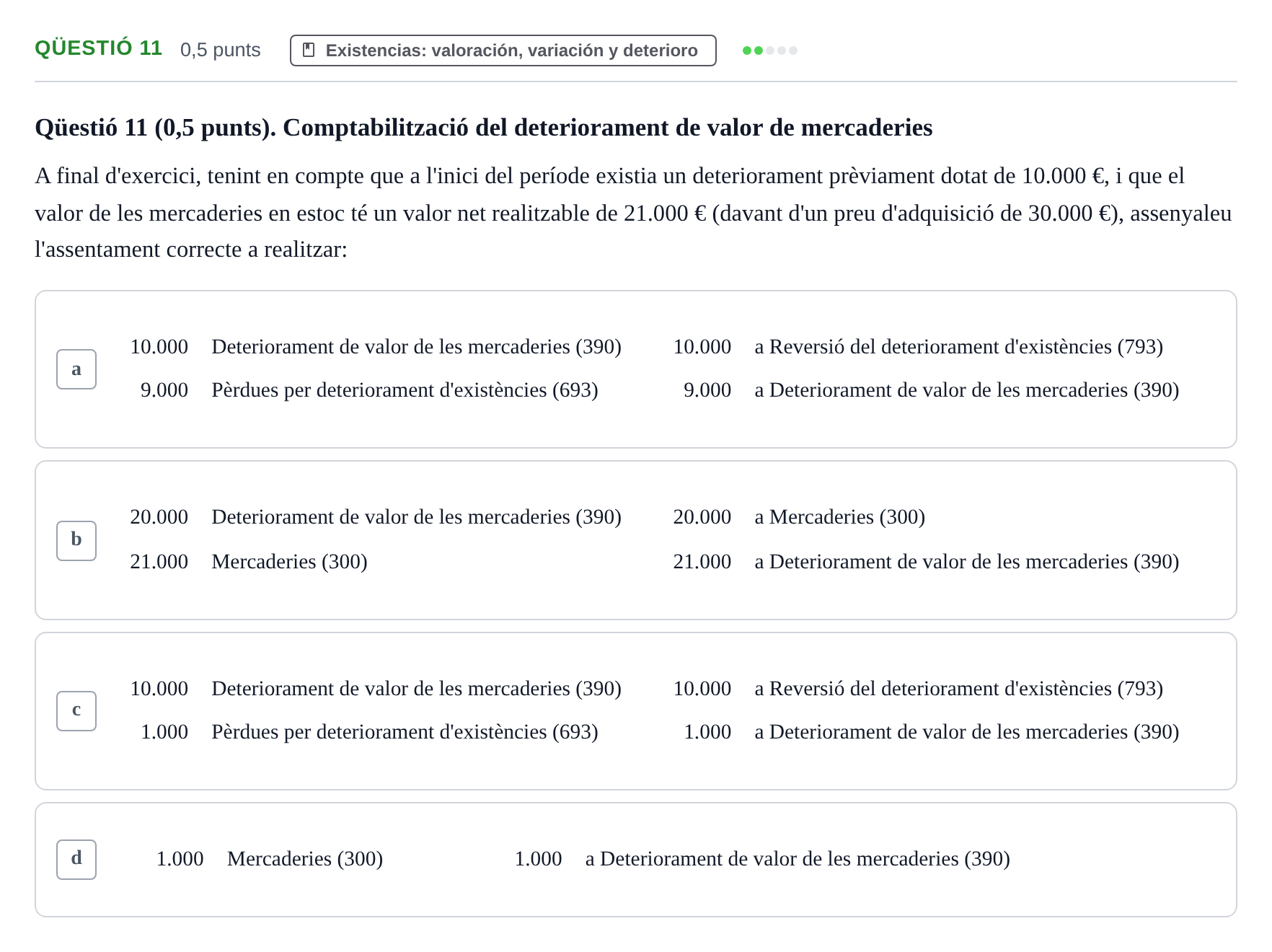This screenshot has width=1272, height=952.
Task: Click the '0,5 punts' score label
Action: [x=220, y=50]
